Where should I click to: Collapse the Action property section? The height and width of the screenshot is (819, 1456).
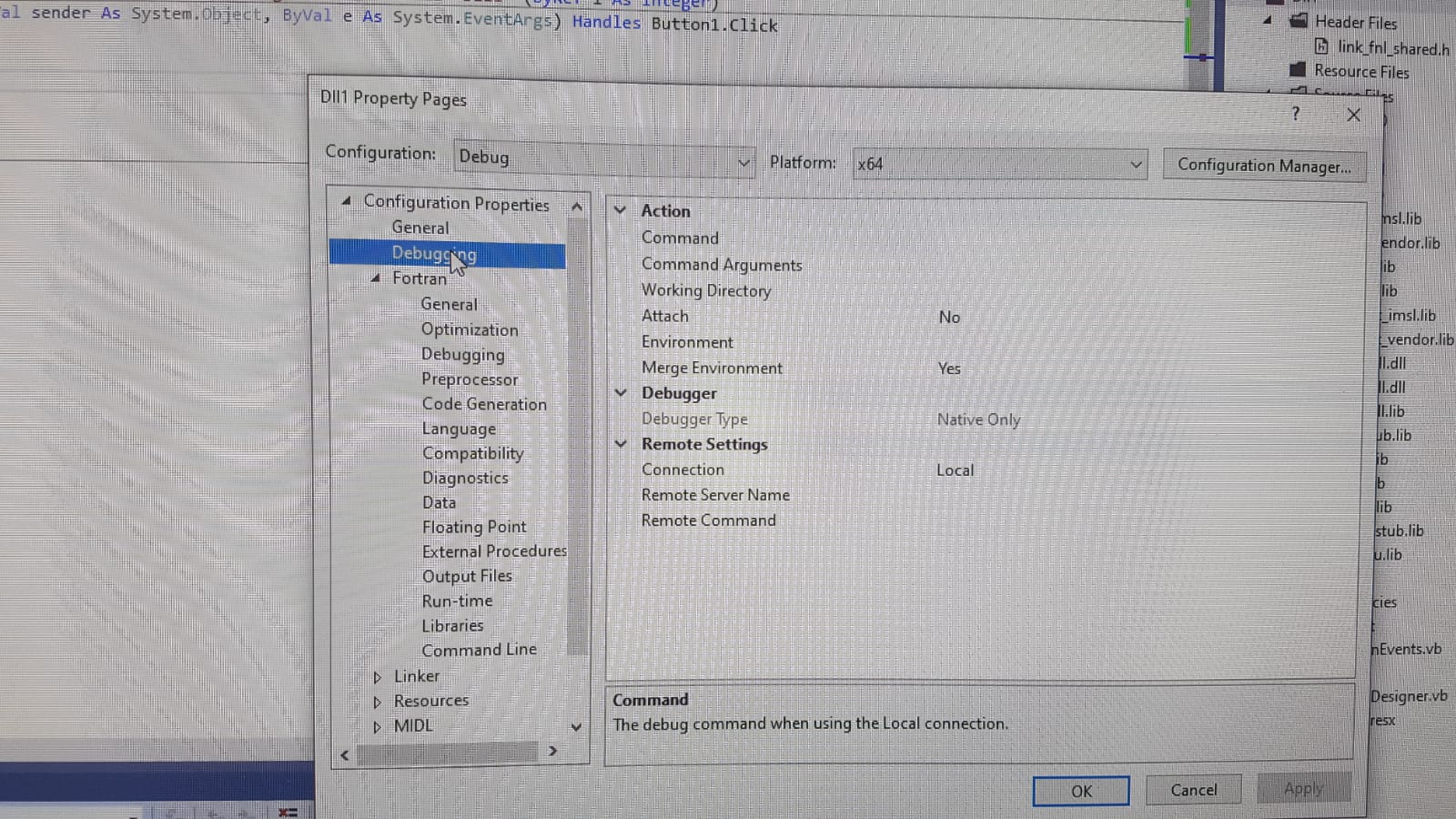(x=621, y=210)
